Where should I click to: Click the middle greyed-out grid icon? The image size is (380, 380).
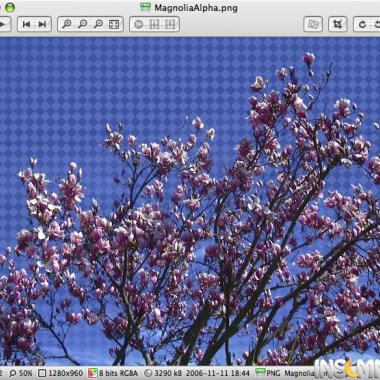pos(154,24)
